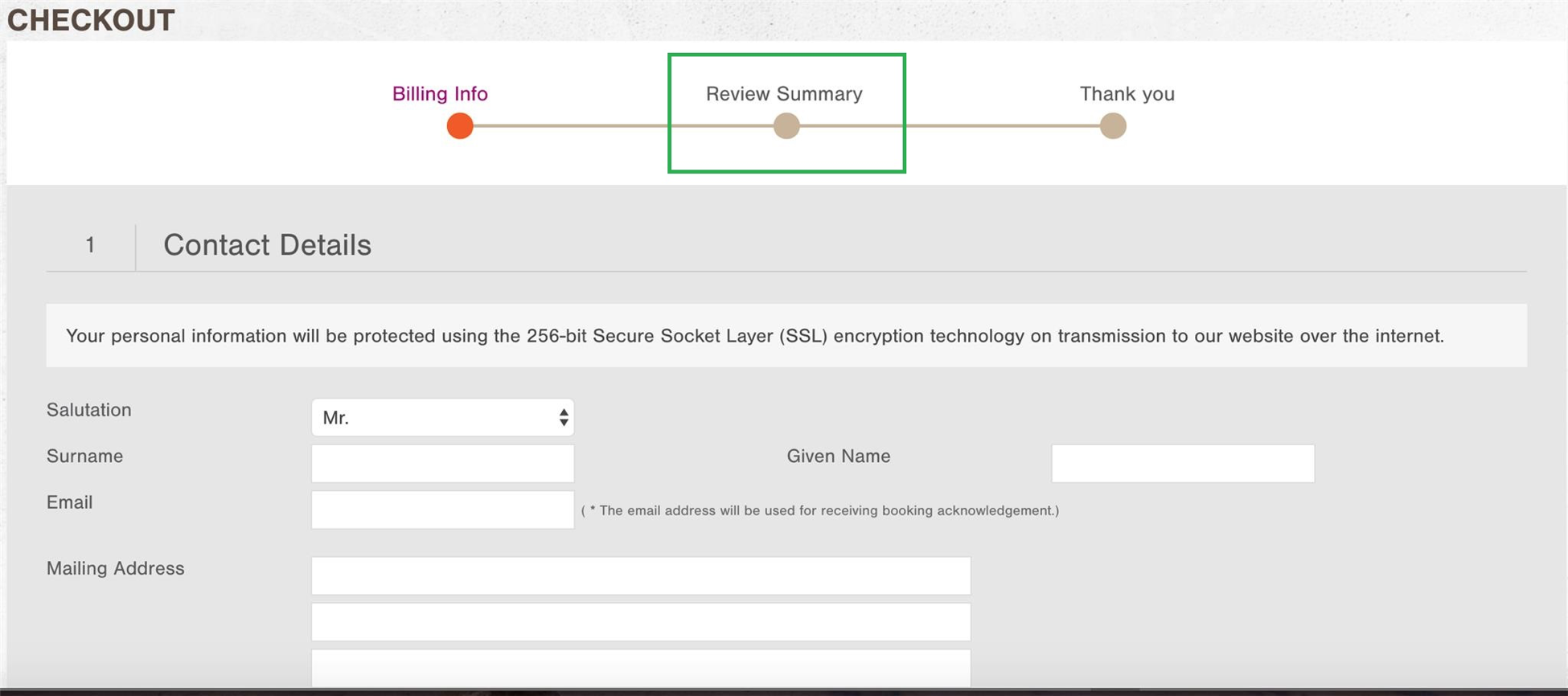Screen dimensions: 1568x696
Task: Click into the Given Name field
Action: [x=1183, y=464]
